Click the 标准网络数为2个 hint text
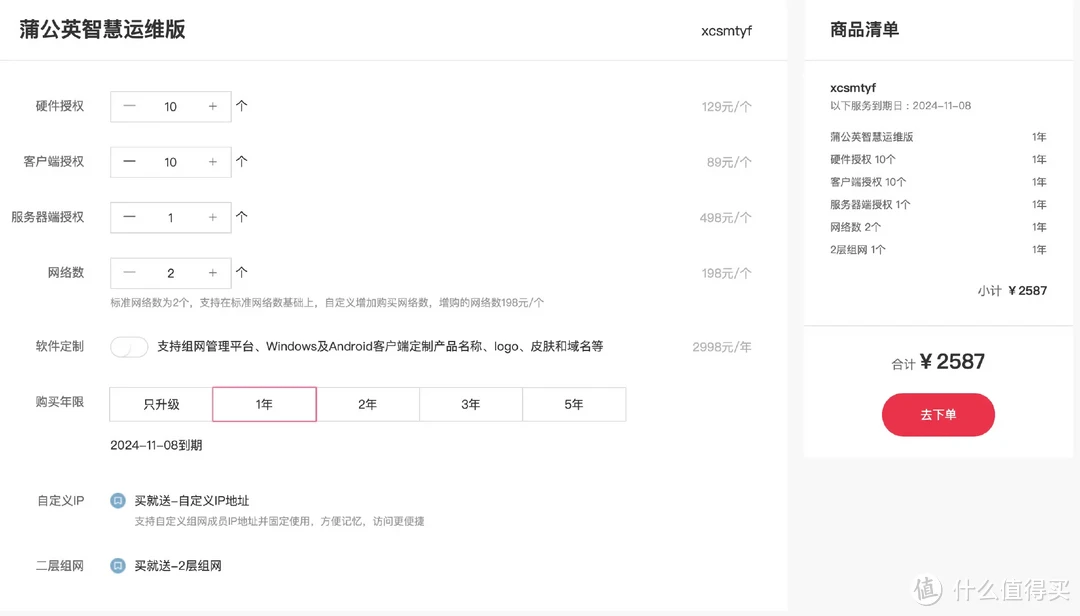The width and height of the screenshot is (1080, 616). coord(327,302)
